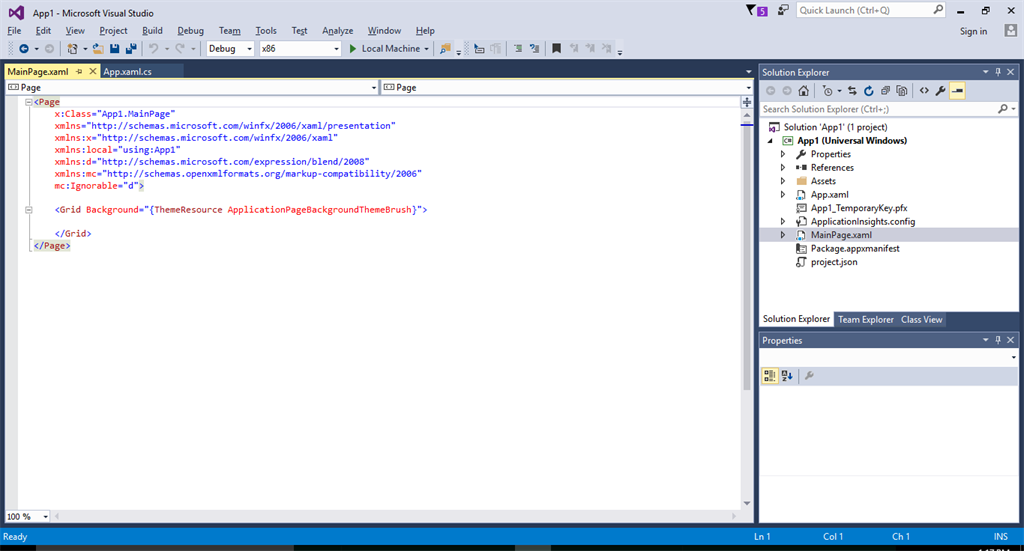Image resolution: width=1024 pixels, height=551 pixels.
Task: Click the View Code angle brackets icon
Action: click(x=924, y=91)
